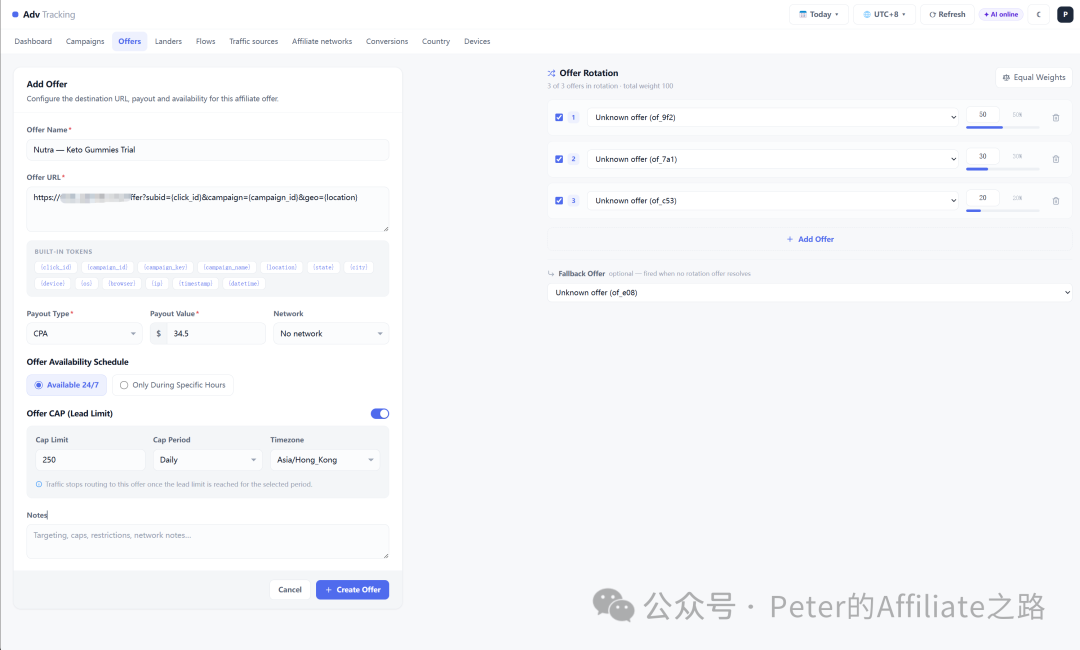Viewport: 1080px width, 650px height.
Task: Select Only During Specific Hours option
Action: [x=173, y=385]
